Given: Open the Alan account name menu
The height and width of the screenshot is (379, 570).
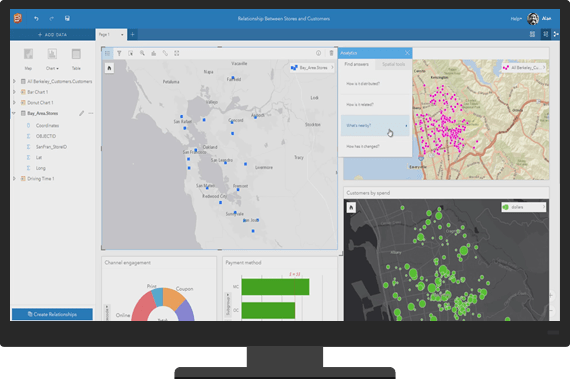Looking at the screenshot, I should pyautogui.click(x=546, y=19).
